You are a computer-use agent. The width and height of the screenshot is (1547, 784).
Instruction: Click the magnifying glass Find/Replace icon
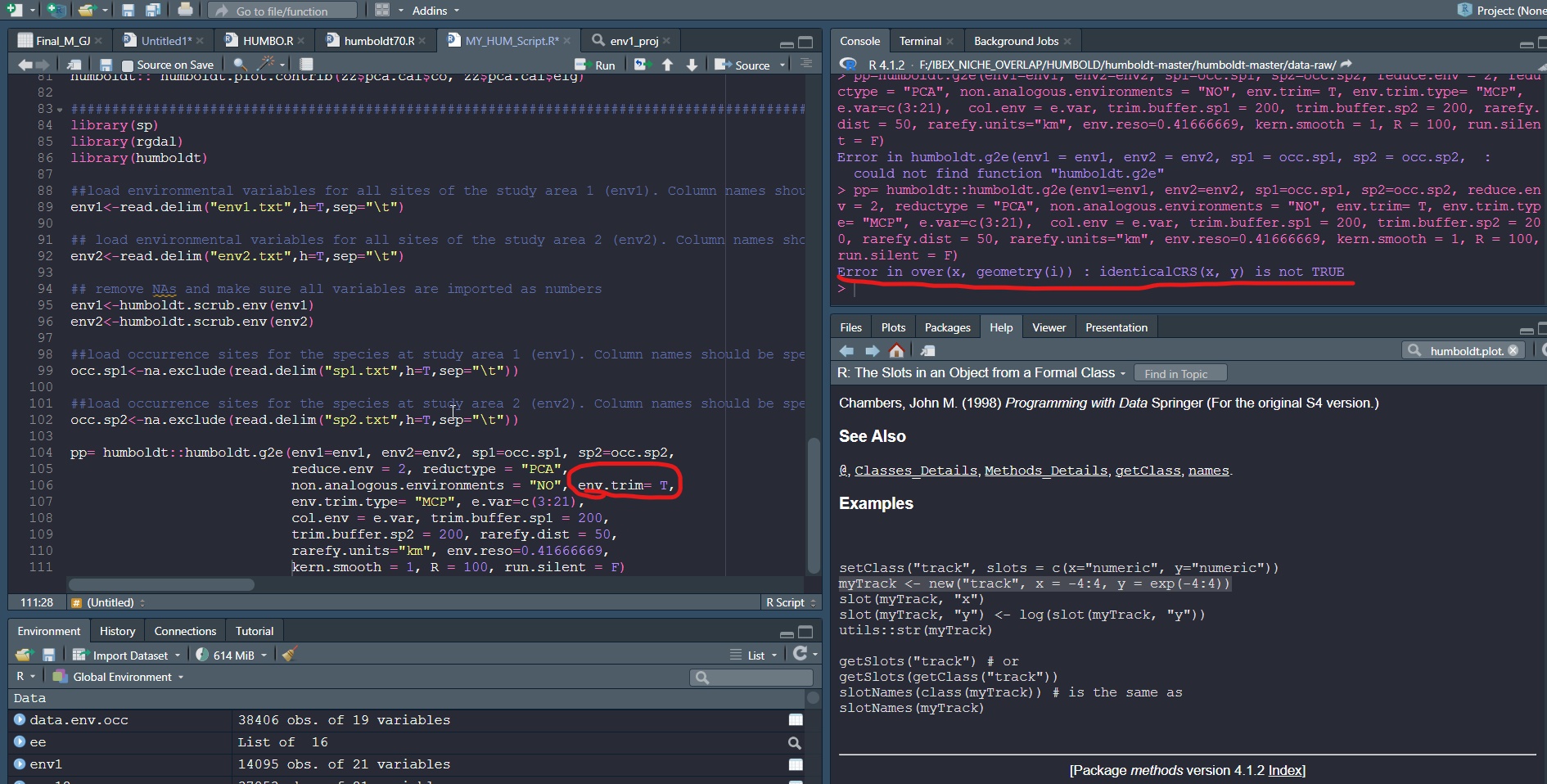click(238, 64)
